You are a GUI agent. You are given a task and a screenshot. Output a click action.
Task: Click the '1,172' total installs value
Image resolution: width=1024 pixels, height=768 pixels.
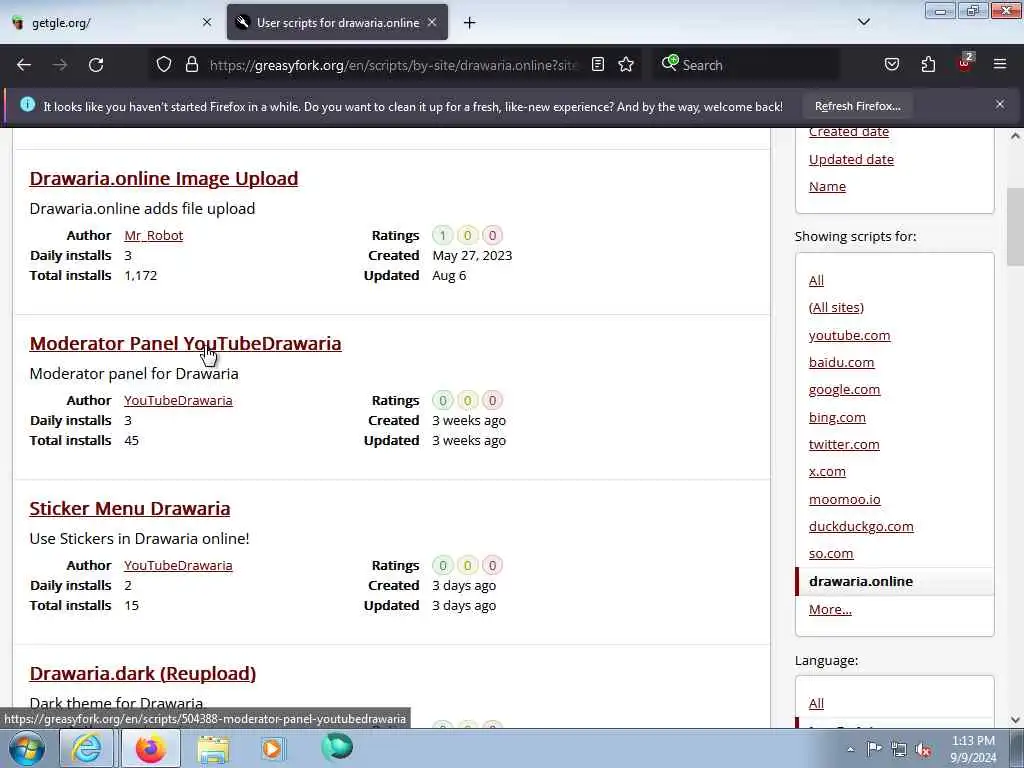140,276
